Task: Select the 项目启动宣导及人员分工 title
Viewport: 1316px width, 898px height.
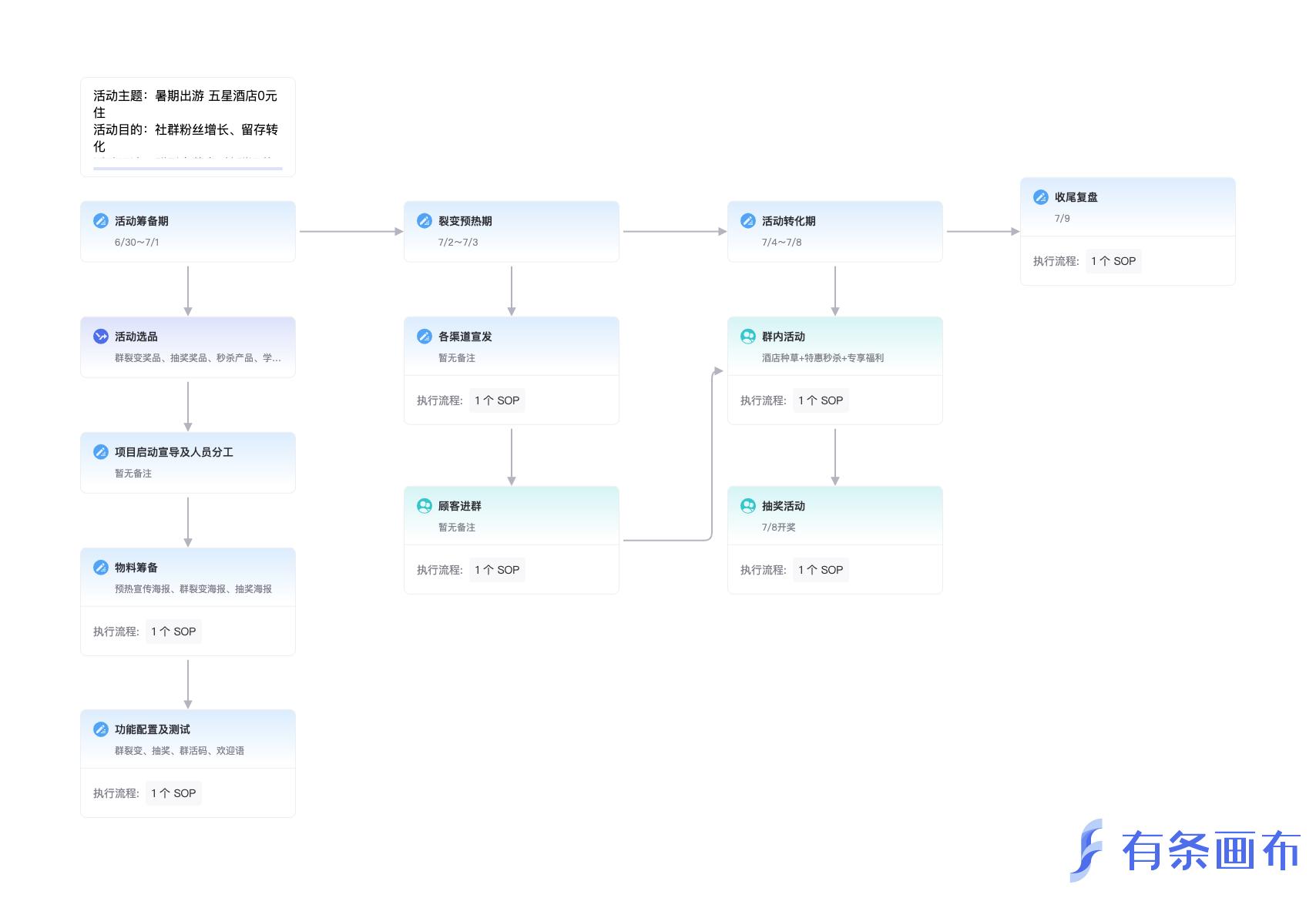Action: [x=174, y=452]
